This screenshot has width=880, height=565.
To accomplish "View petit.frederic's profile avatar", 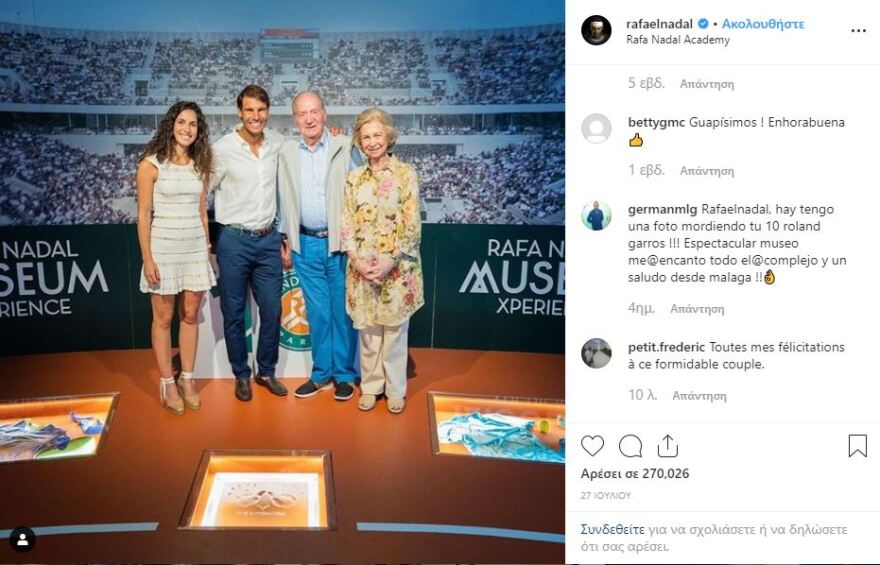I will 596,353.
